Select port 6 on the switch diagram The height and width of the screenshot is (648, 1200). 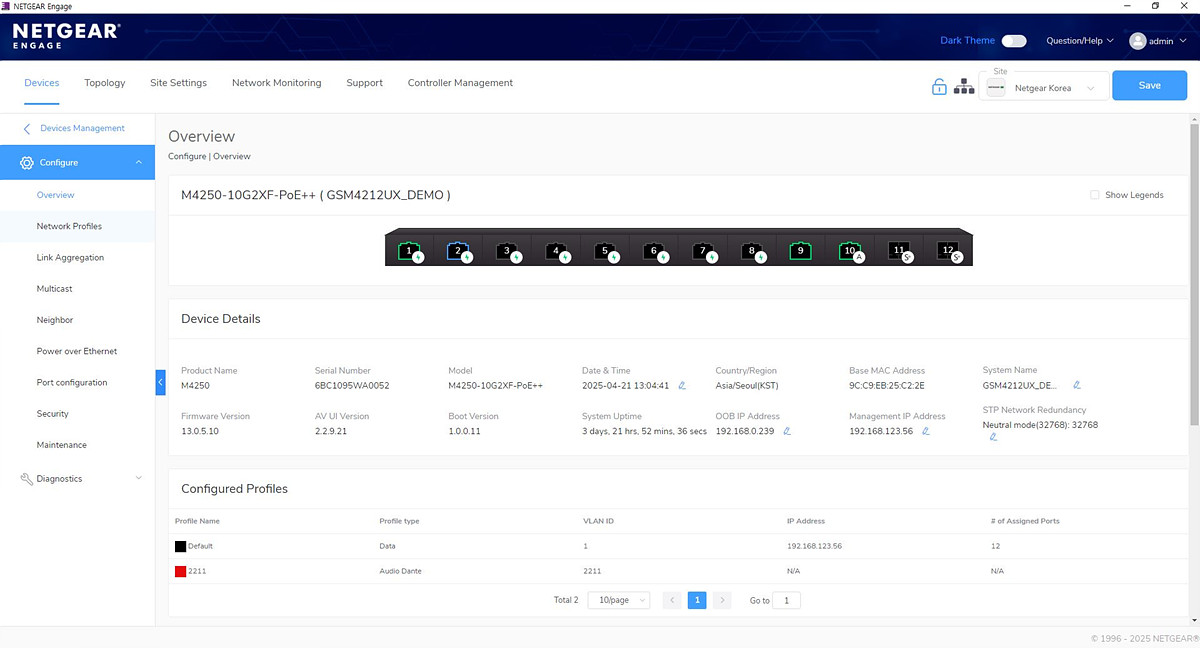click(x=654, y=250)
